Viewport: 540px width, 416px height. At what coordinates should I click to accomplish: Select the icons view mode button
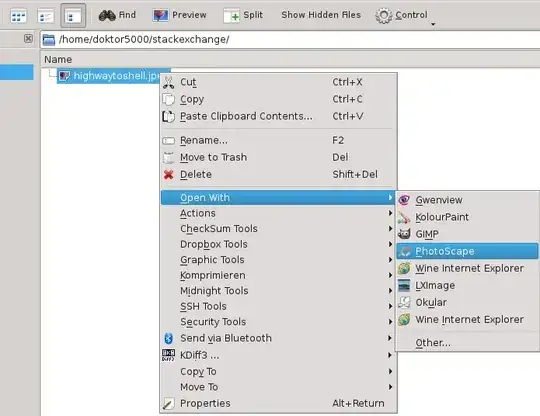tap(18, 15)
